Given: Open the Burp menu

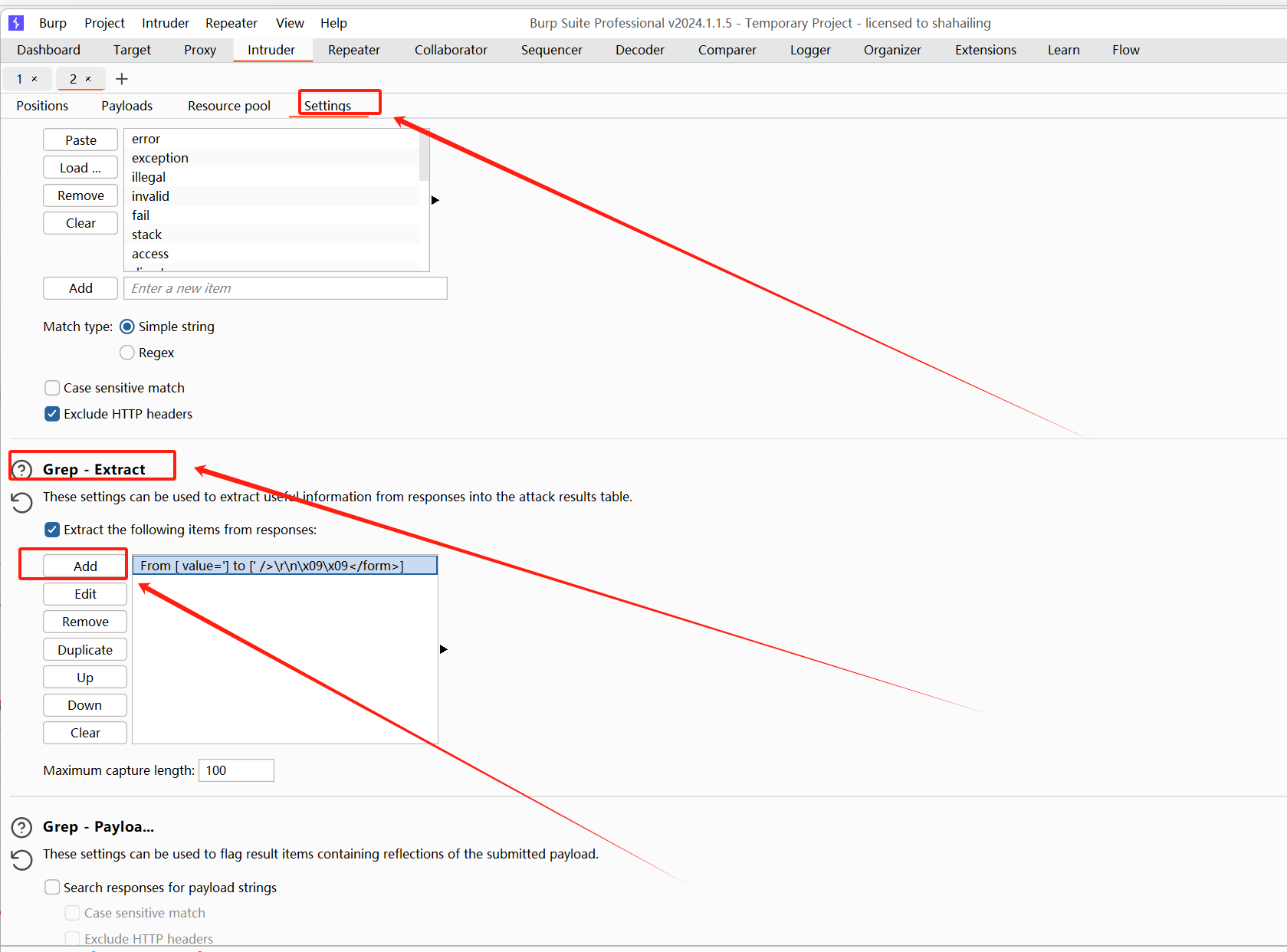Looking at the screenshot, I should click(x=53, y=23).
